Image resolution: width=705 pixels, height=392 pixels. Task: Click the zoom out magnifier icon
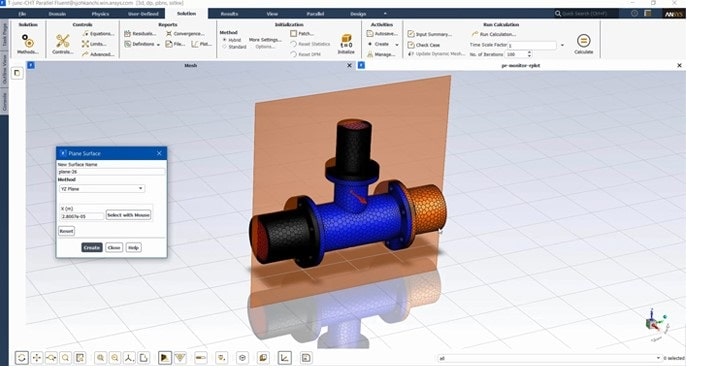click(115, 358)
